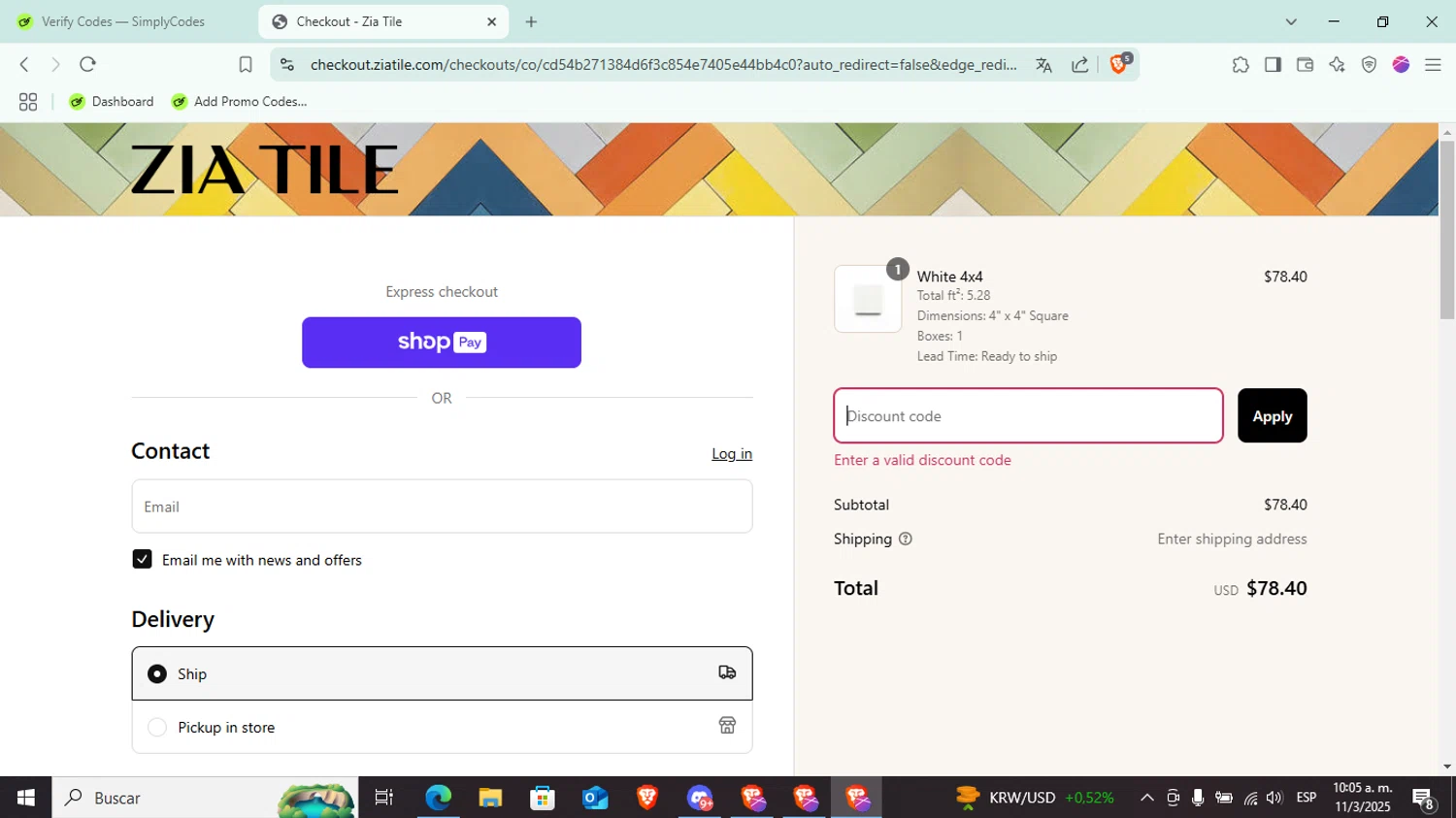Apply the discount code
This screenshot has width=1456, height=818.
pyautogui.click(x=1272, y=415)
